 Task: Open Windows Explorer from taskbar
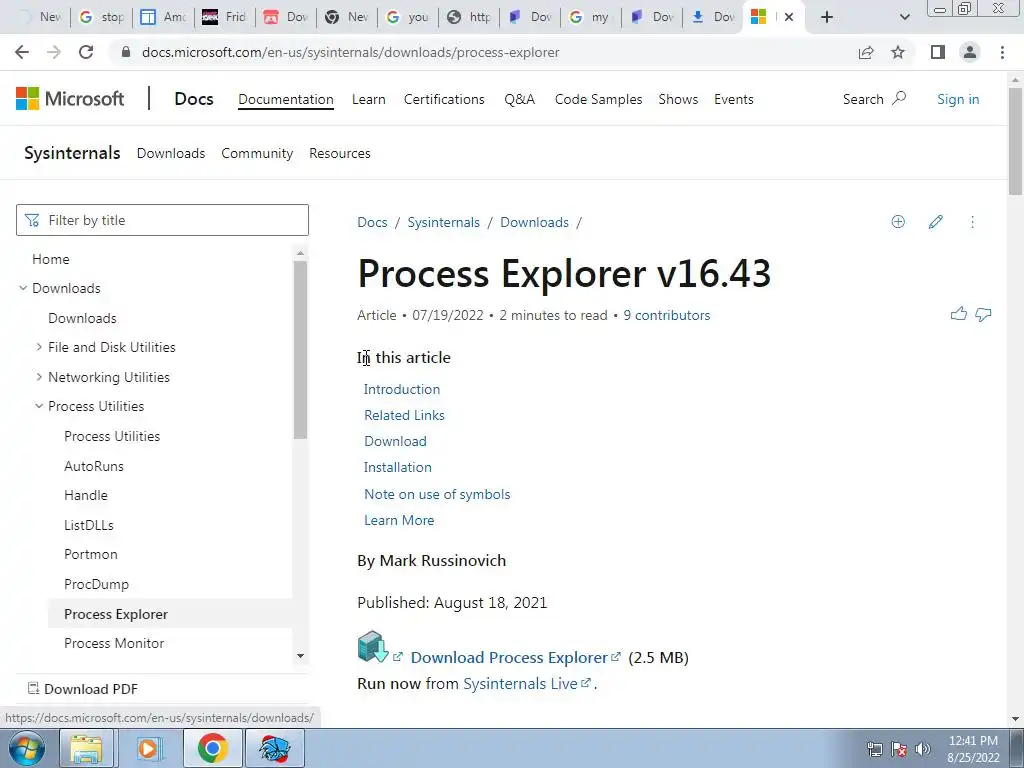coord(86,748)
